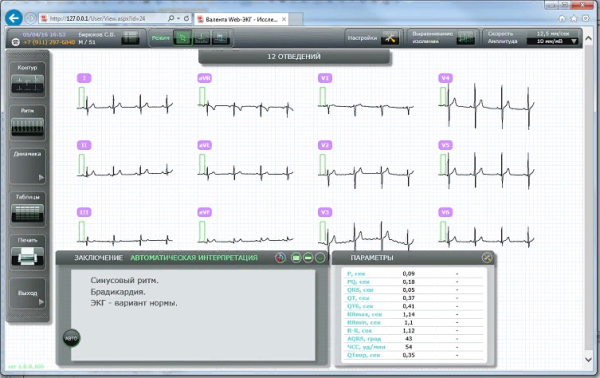Expand the Выход sidebar menu
This screenshot has width=600, height=378.
(x=27, y=293)
